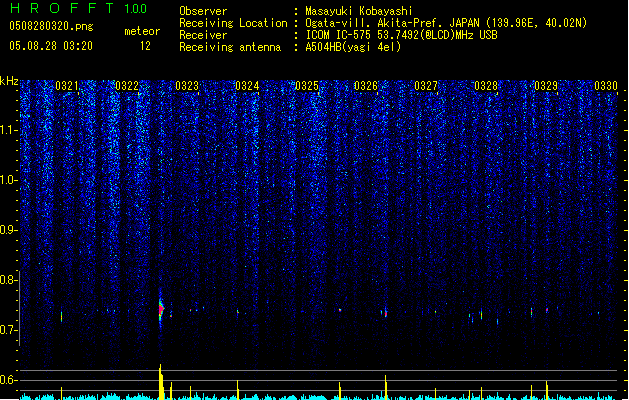
Task: Click the Ogata-vill. Akita-Pref. JAPAN location text
Action: click(x=446, y=23)
